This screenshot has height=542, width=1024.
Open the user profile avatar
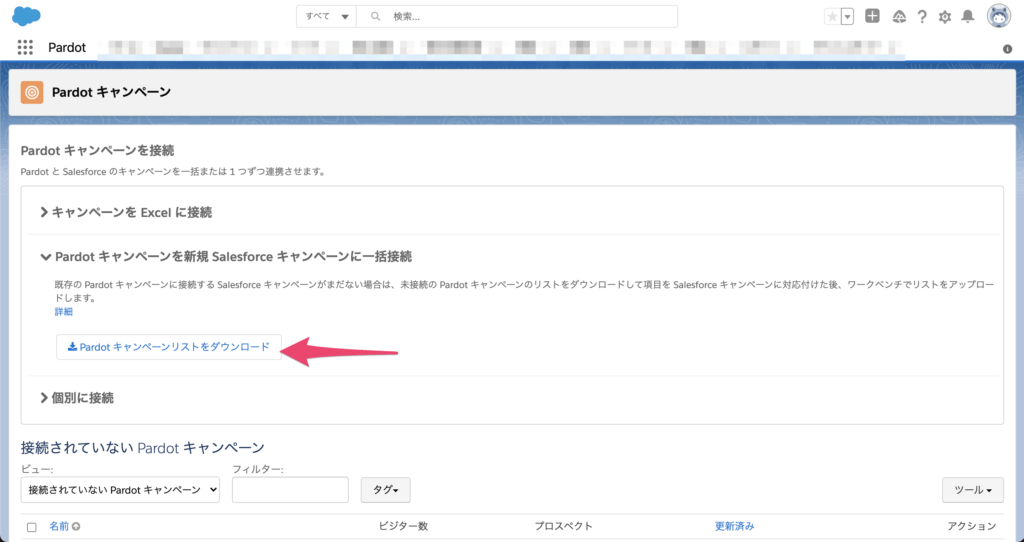pyautogui.click(x=999, y=16)
